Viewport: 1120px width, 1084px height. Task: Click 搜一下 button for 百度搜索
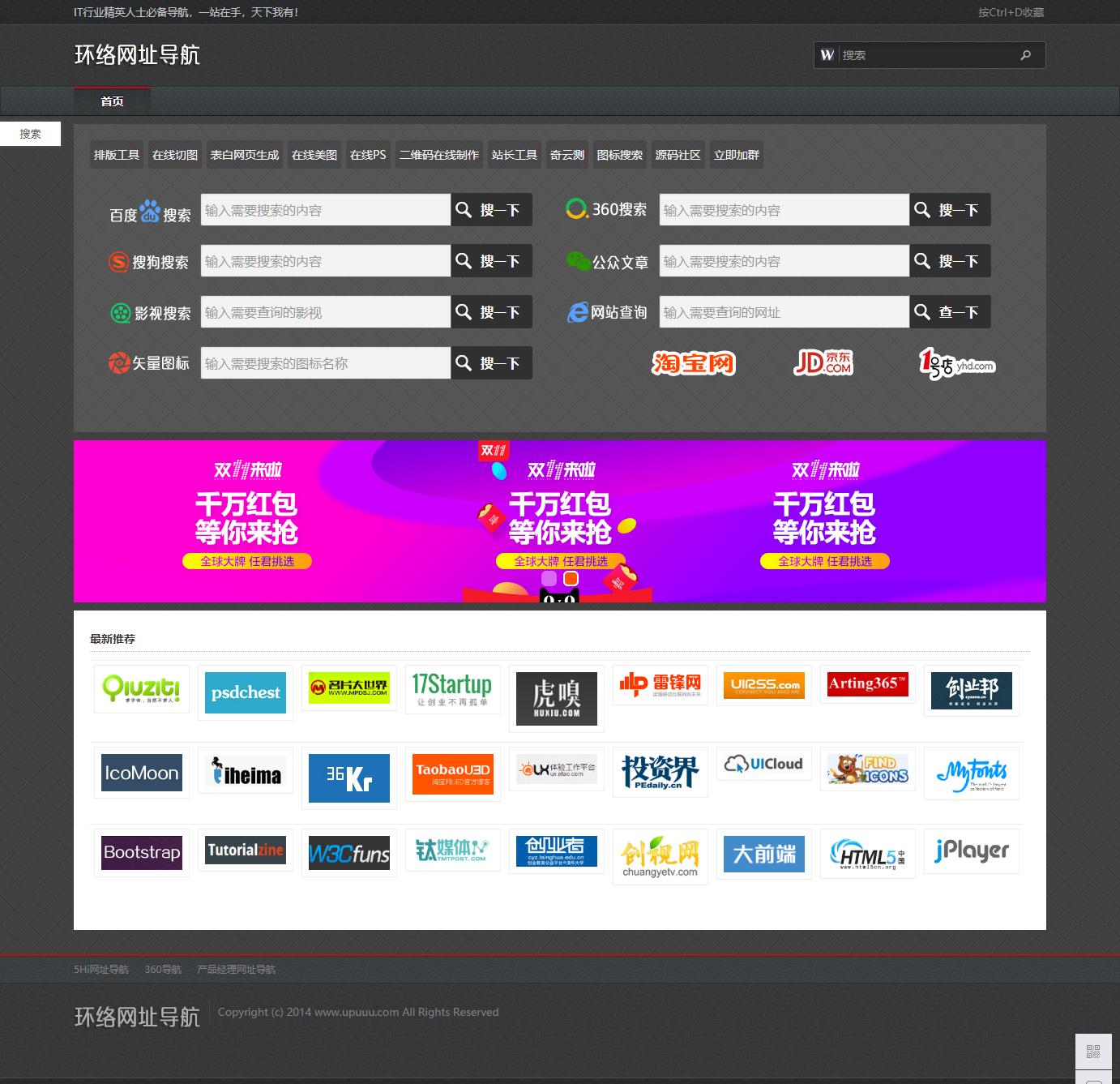491,210
